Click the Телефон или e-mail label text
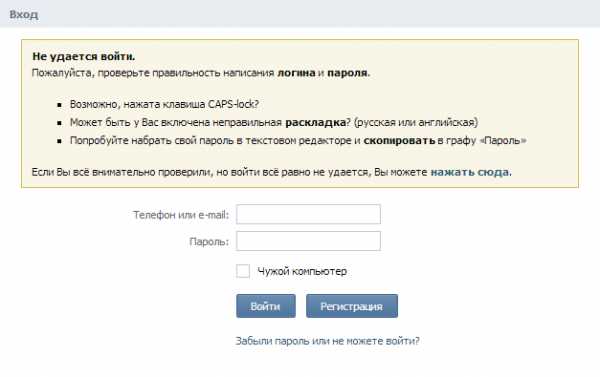This screenshot has width=600, height=377. [x=181, y=215]
